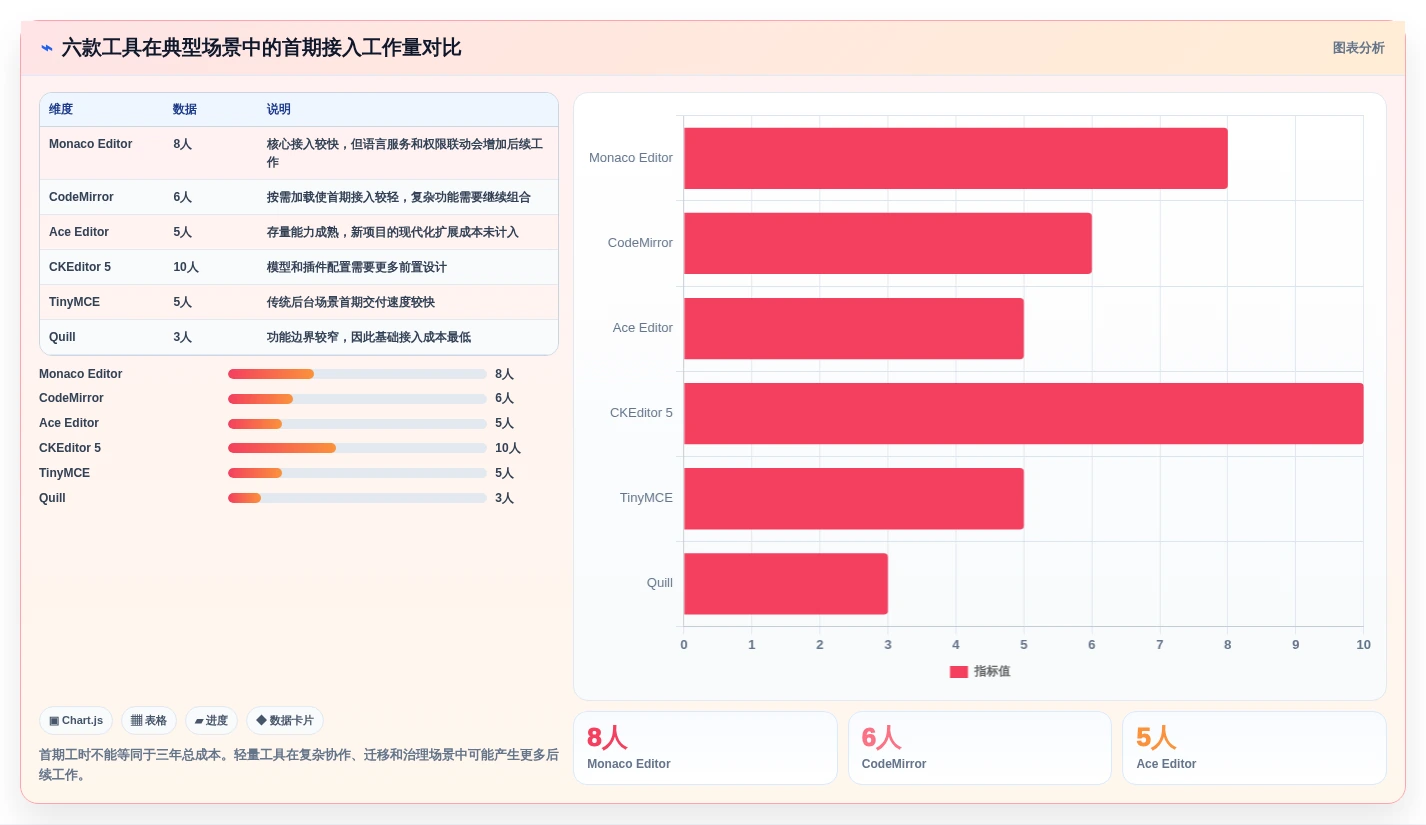Click the 功能边界较窄 description cell
This screenshot has width=1426, height=825.
pyautogui.click(x=369, y=337)
